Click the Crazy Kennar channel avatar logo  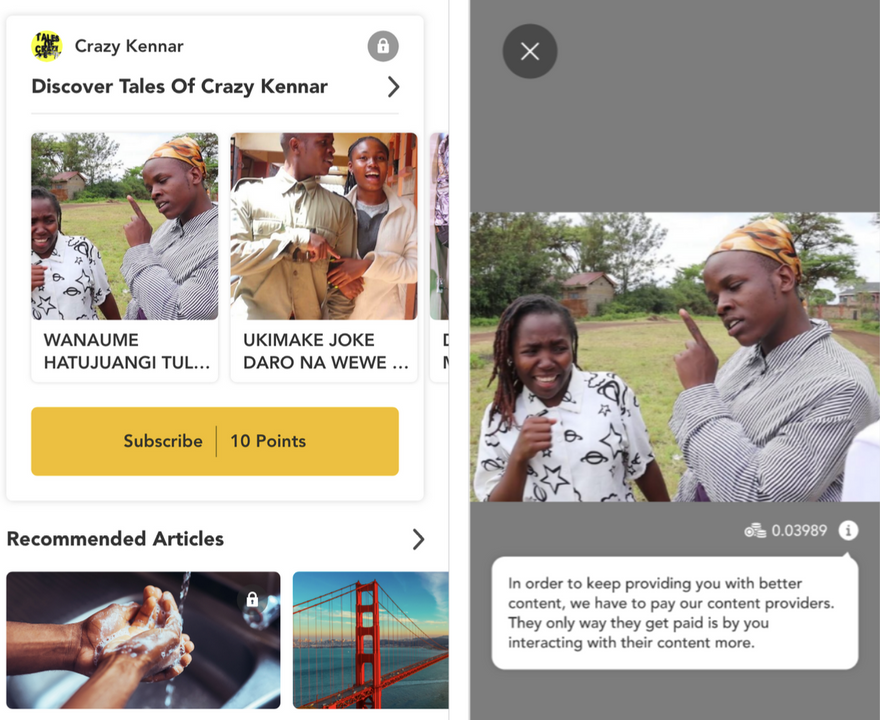point(47,46)
